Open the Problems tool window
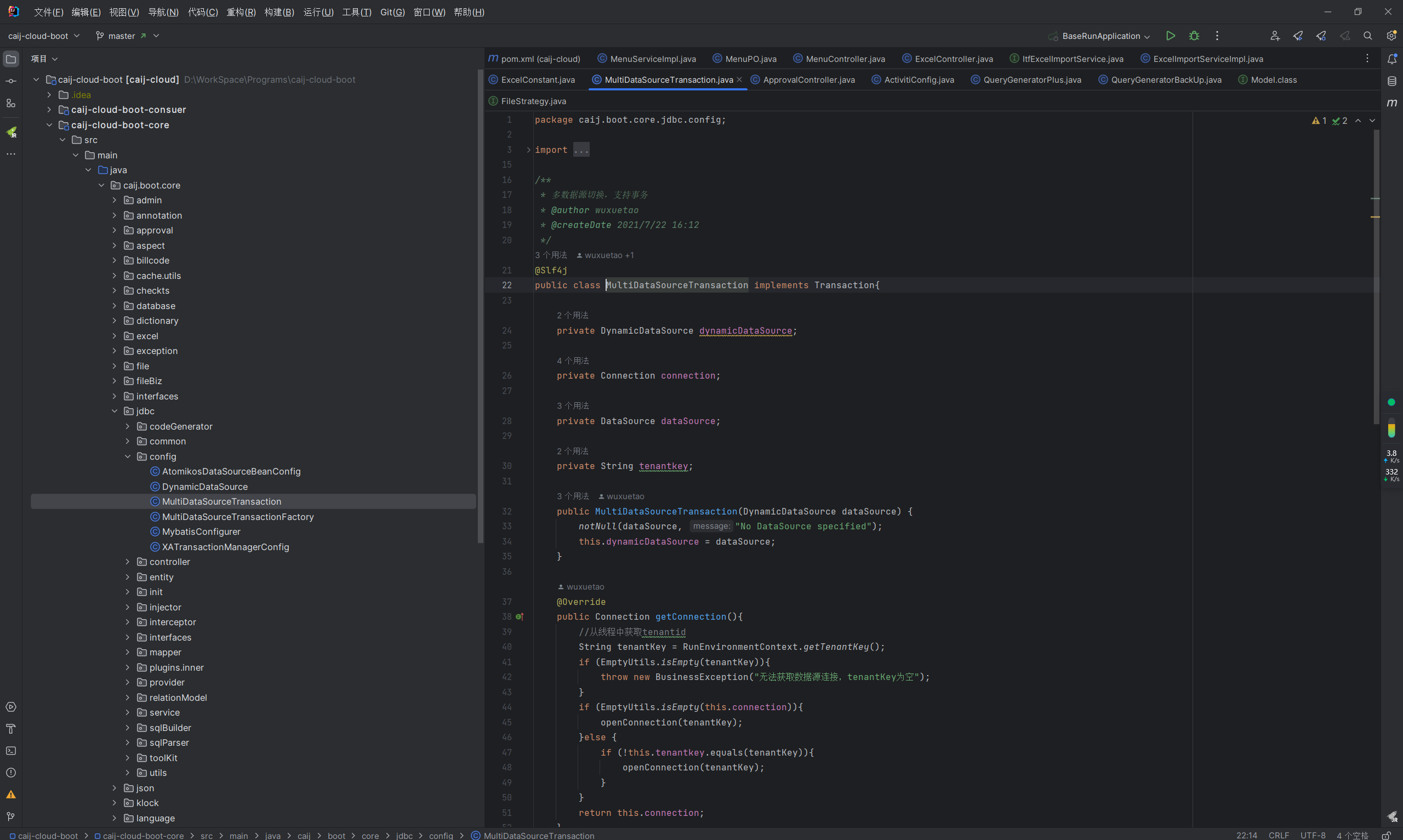 (x=11, y=773)
